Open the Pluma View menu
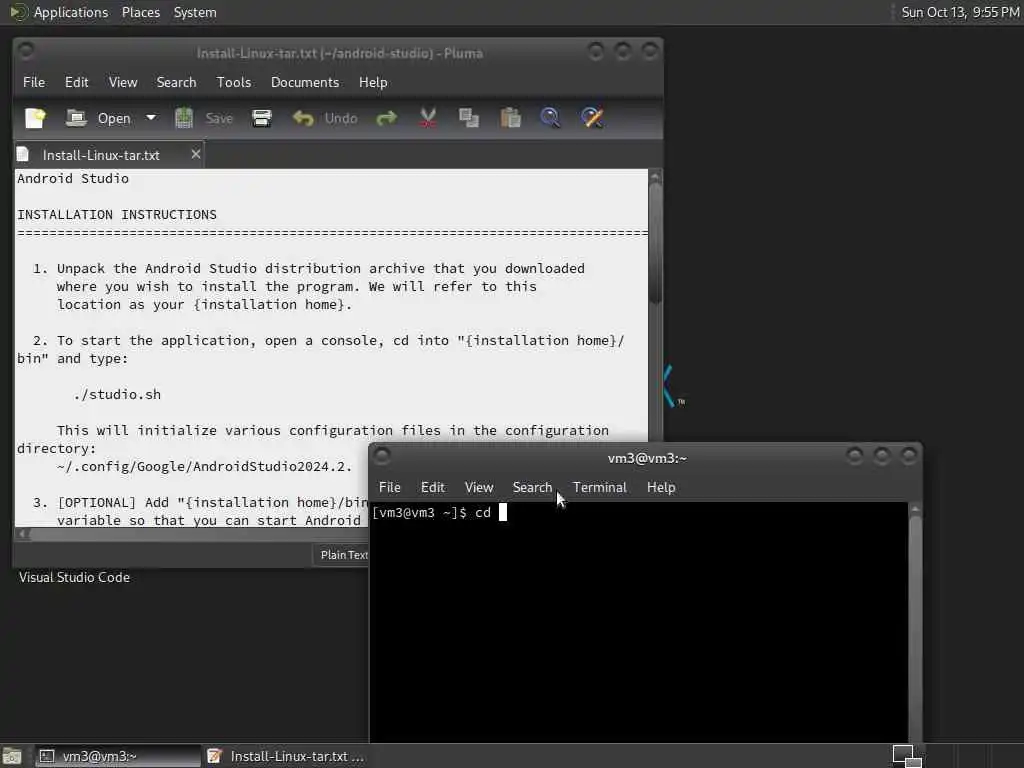 click(x=123, y=82)
